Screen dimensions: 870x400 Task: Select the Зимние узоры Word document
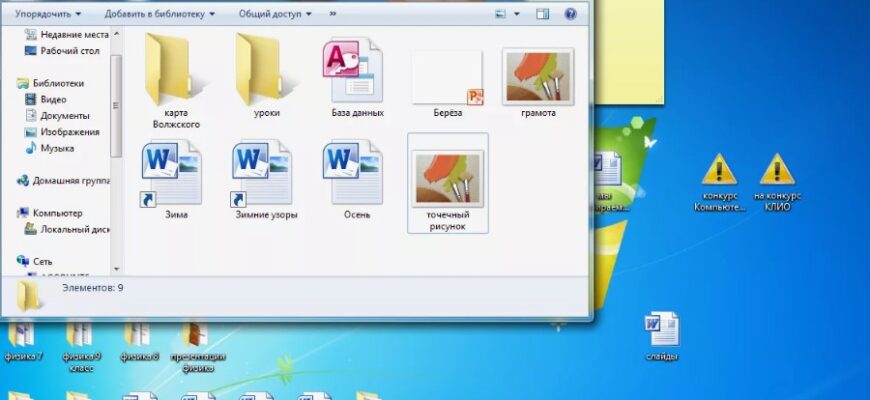coord(266,175)
